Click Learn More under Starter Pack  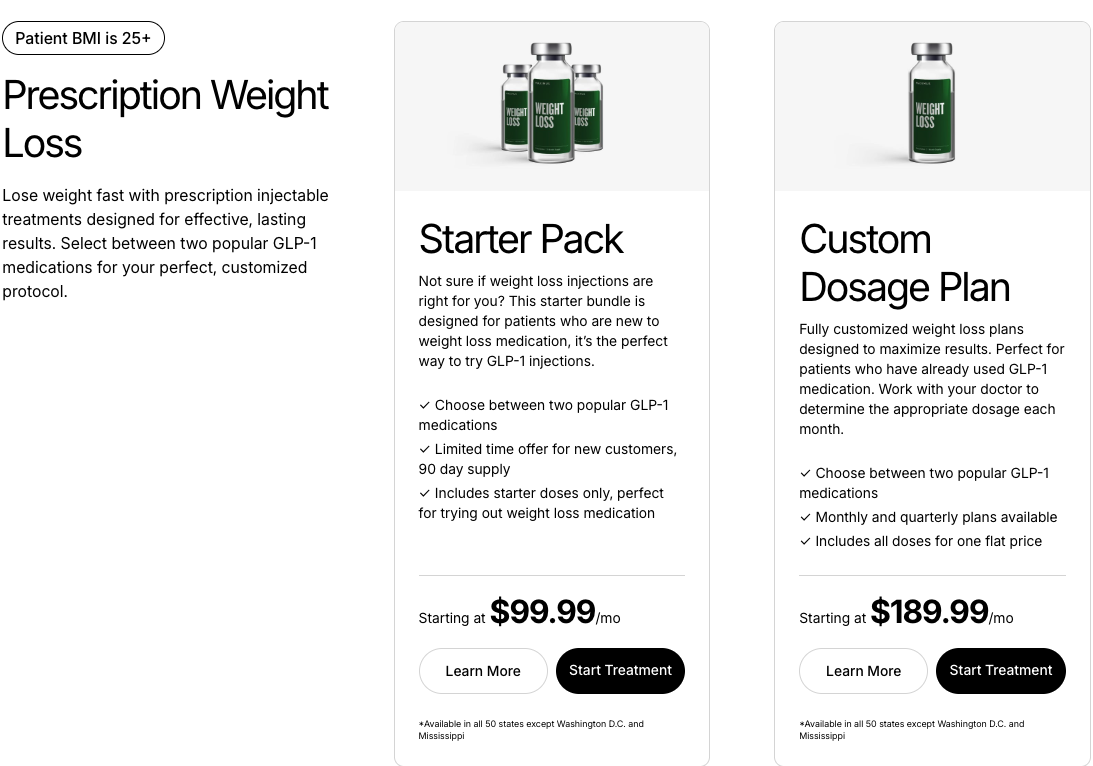coord(483,671)
